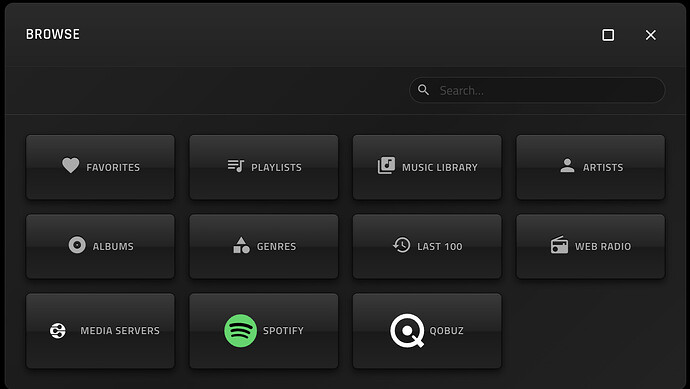Click the Media Servers icon
The image size is (690, 389).
coord(58,330)
